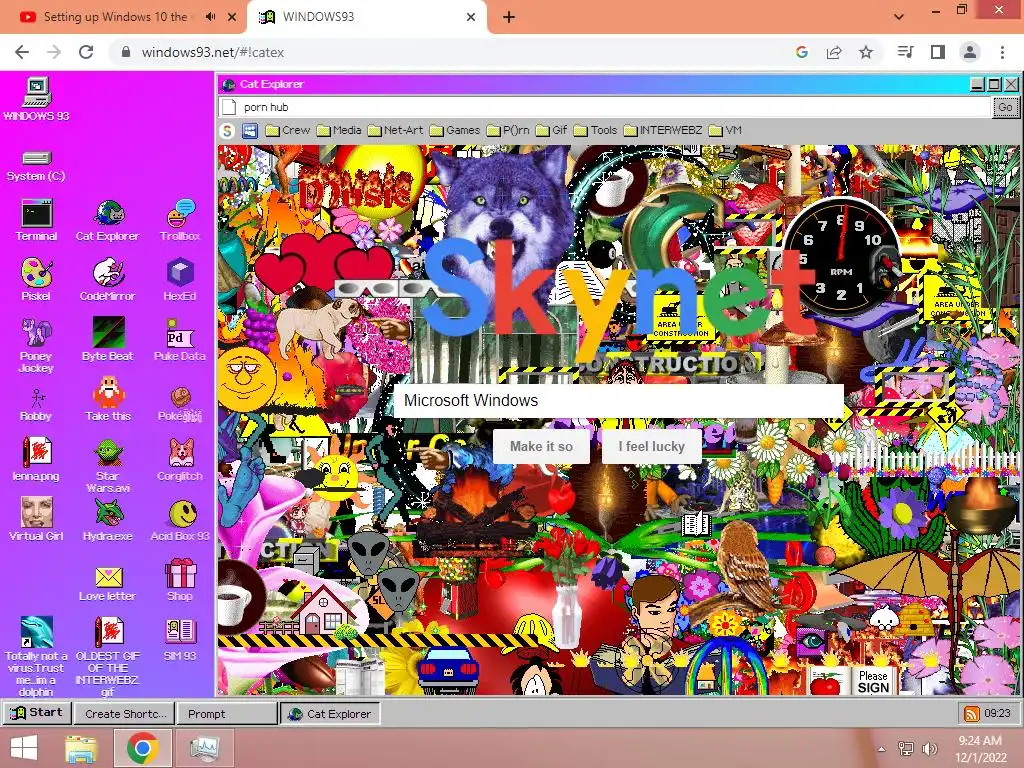Image resolution: width=1024 pixels, height=768 pixels.
Task: Open the Pokéglitch desktop icon
Action: pyautogui.click(x=180, y=405)
